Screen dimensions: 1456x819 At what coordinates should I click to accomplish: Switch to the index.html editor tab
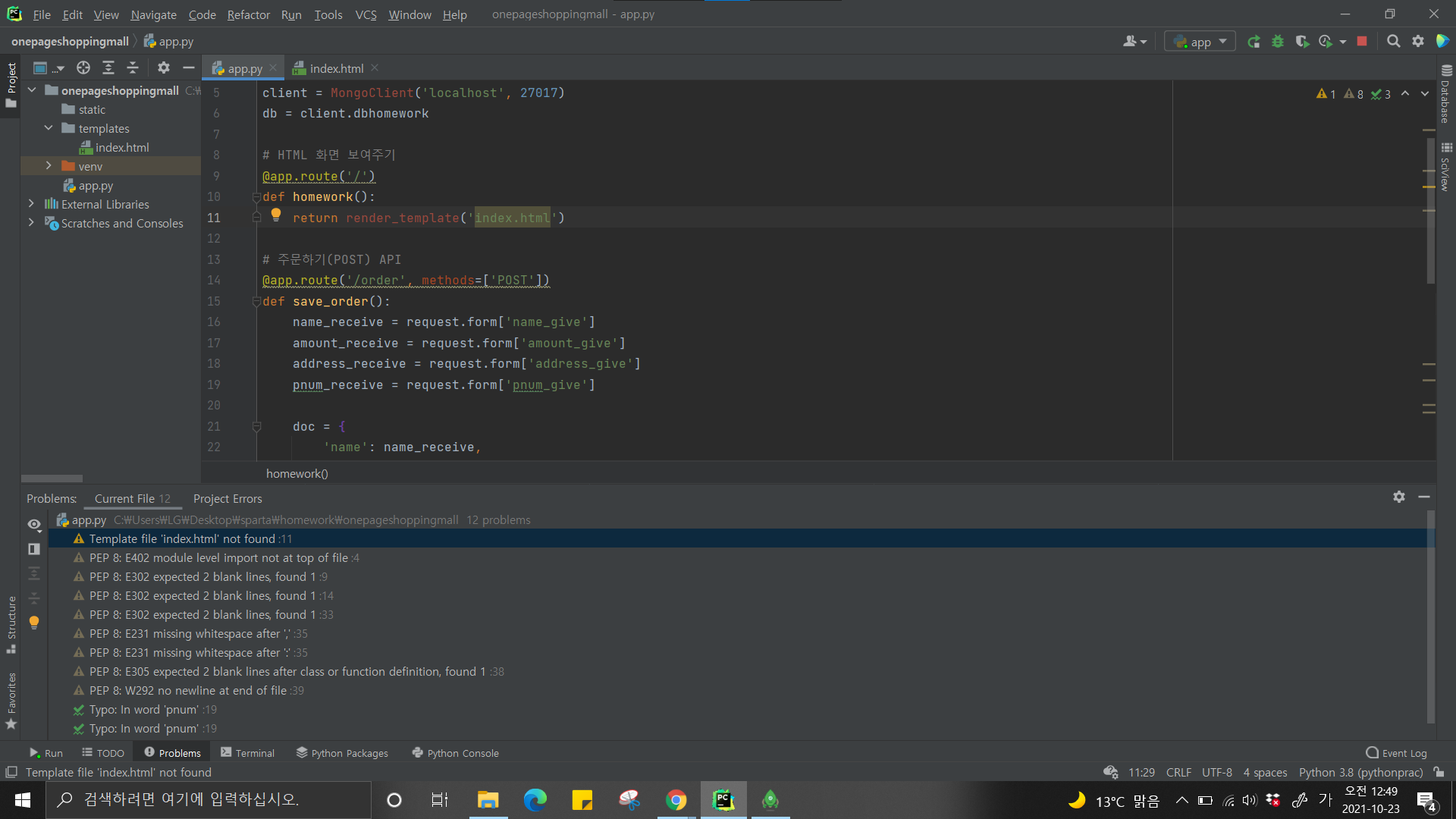336,68
